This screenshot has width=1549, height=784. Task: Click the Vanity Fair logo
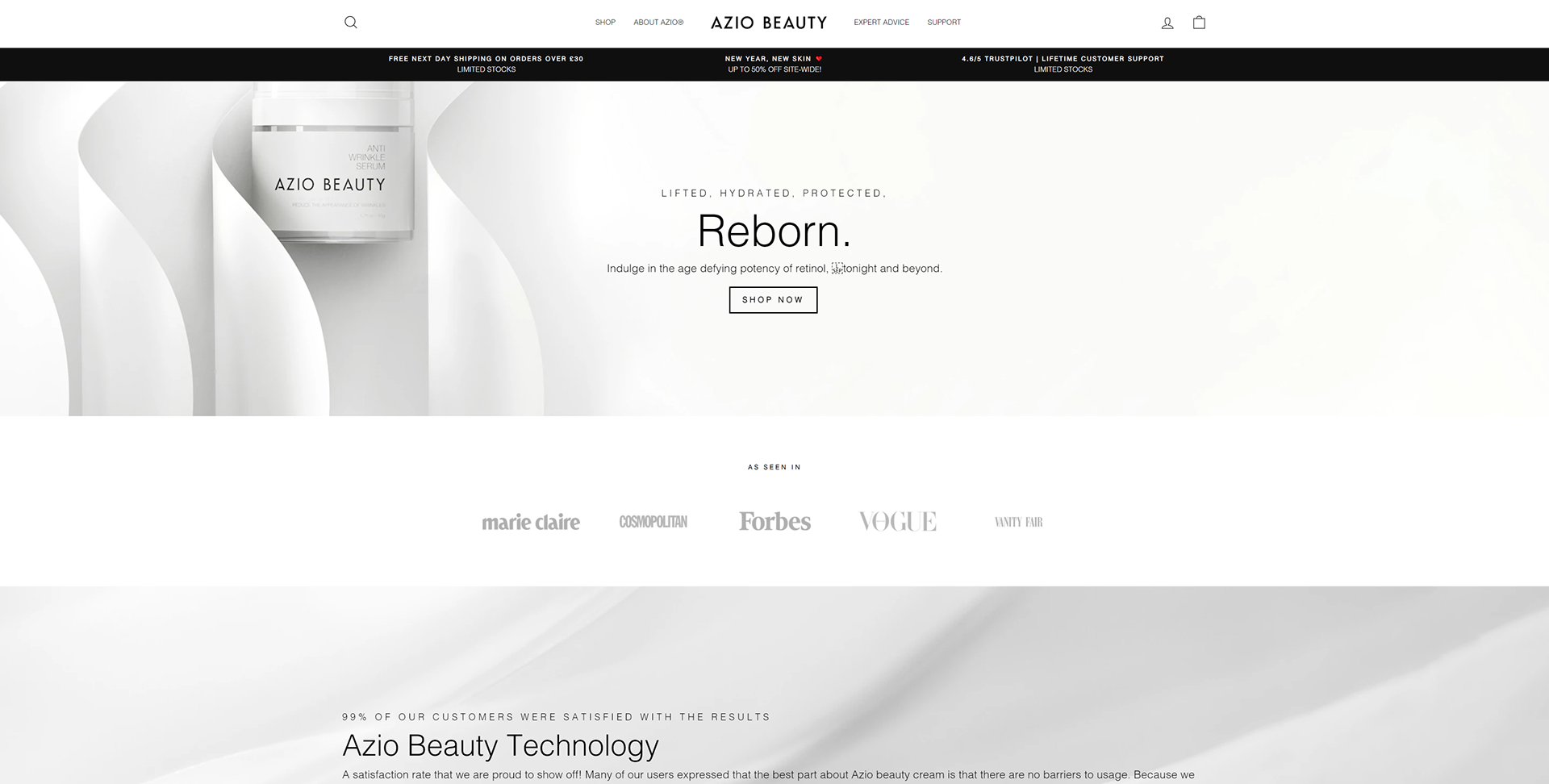coord(1019,522)
